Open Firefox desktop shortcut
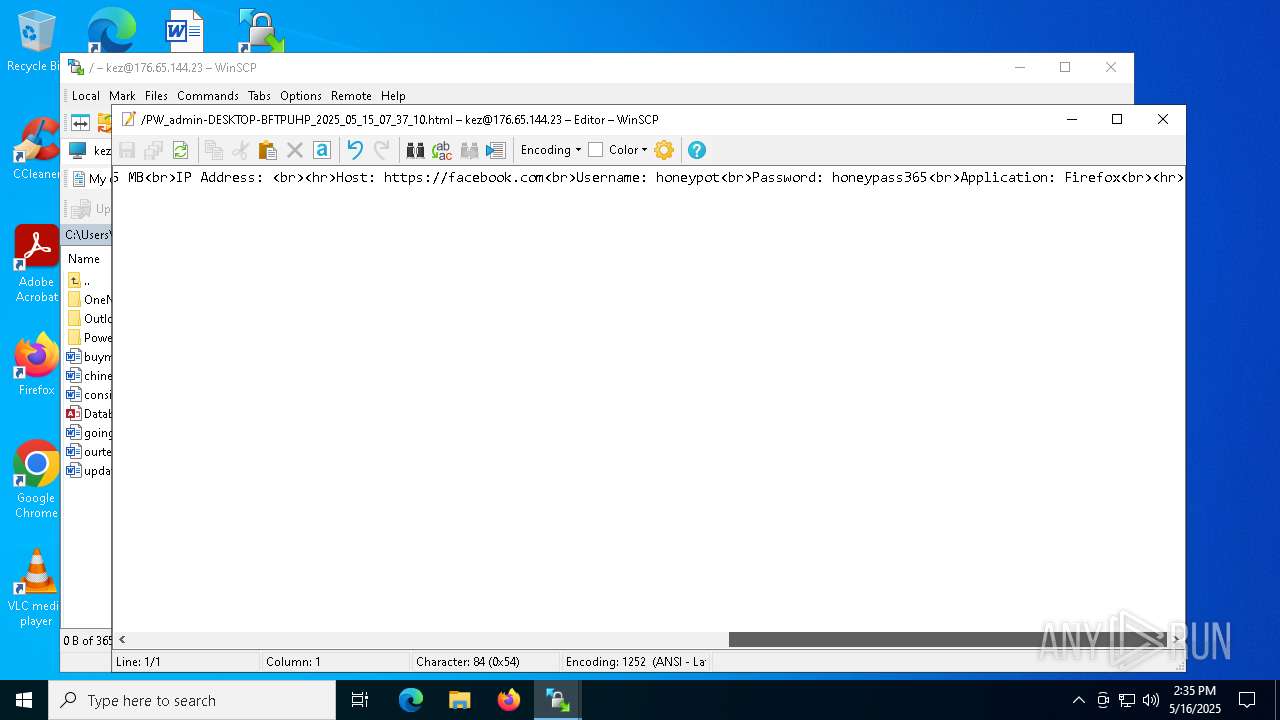 pyautogui.click(x=36, y=364)
